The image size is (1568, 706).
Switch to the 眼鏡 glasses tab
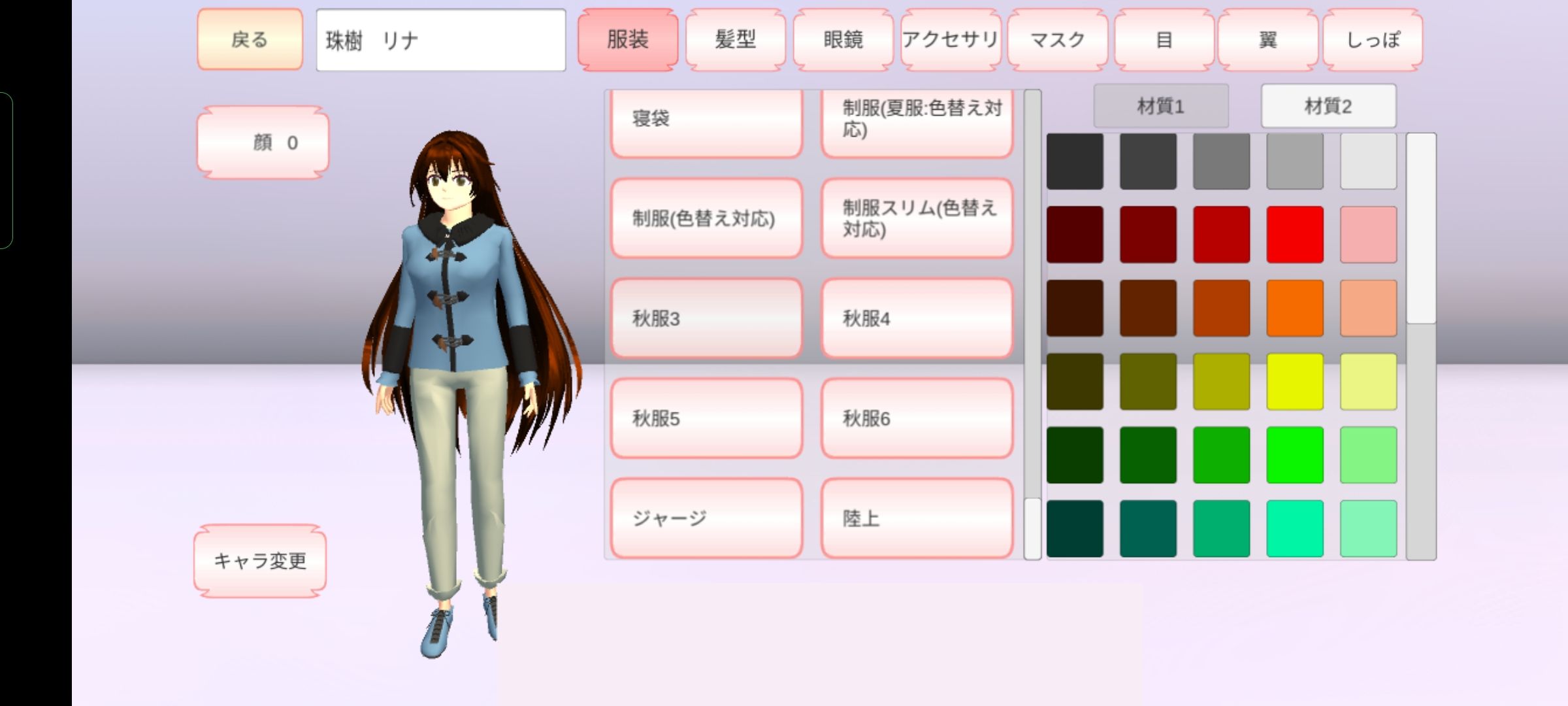coord(843,40)
